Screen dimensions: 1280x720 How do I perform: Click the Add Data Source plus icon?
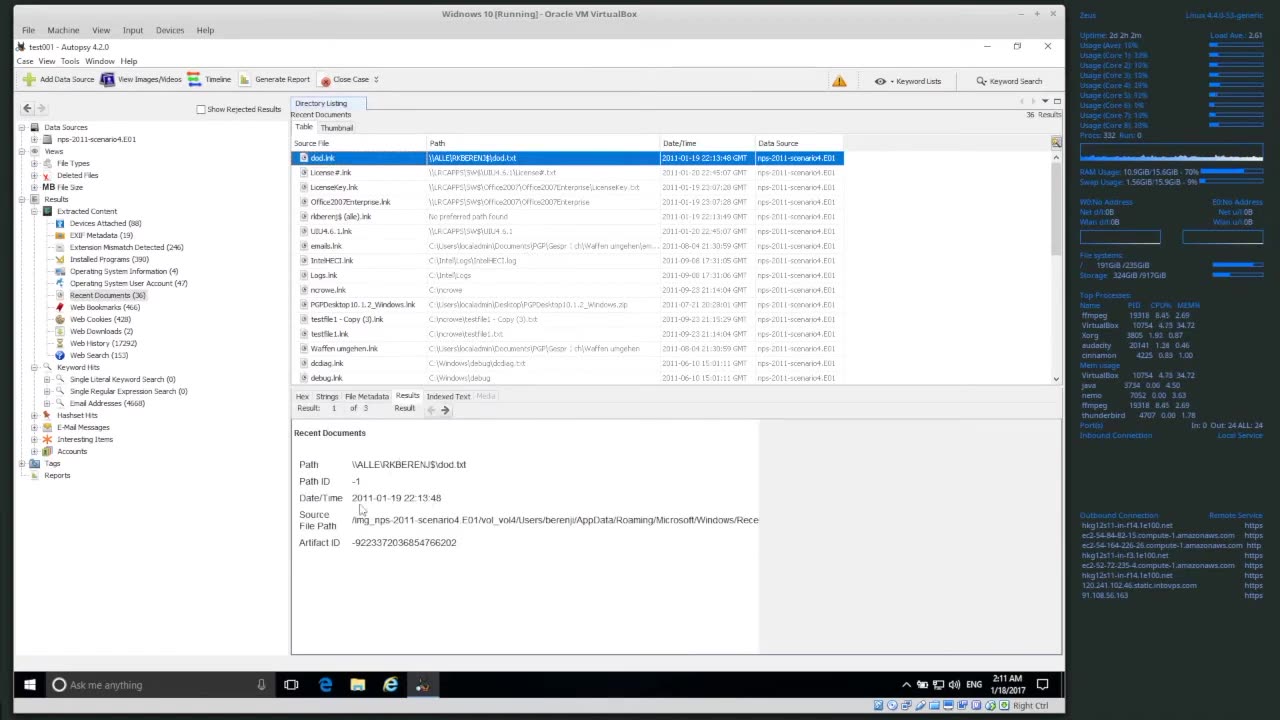[x=29, y=80]
